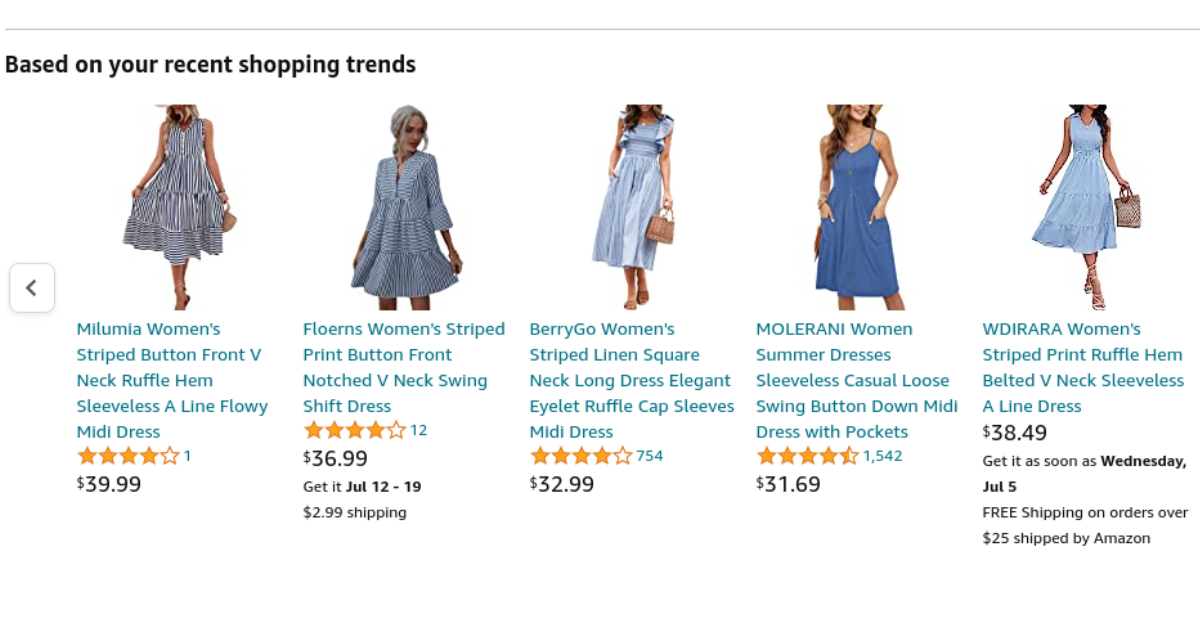
Task: View BerryGo linen dress photo
Action: 631,207
